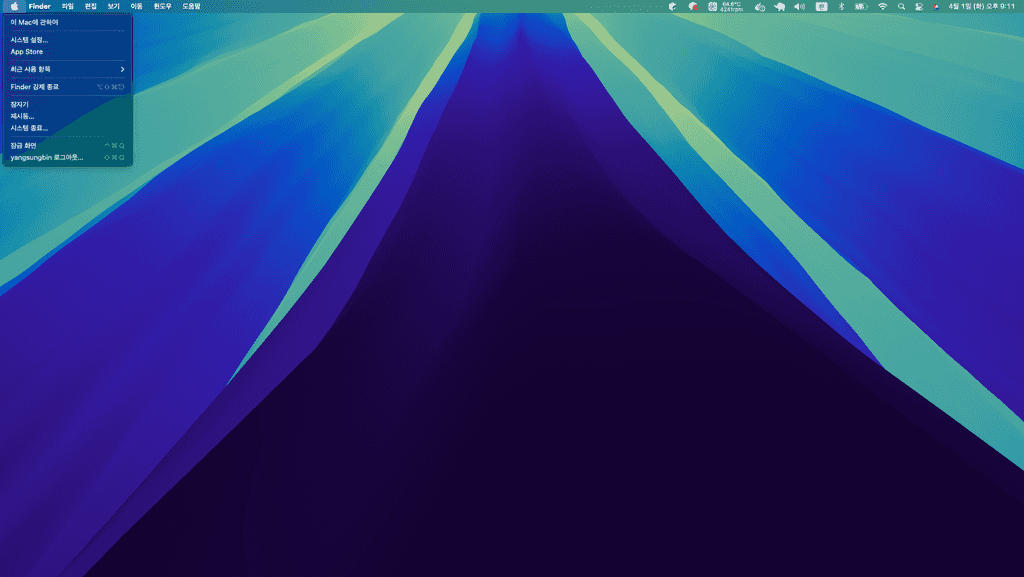
Task: Expand the 최근 사용 항목 submenu
Action: [x=67, y=69]
